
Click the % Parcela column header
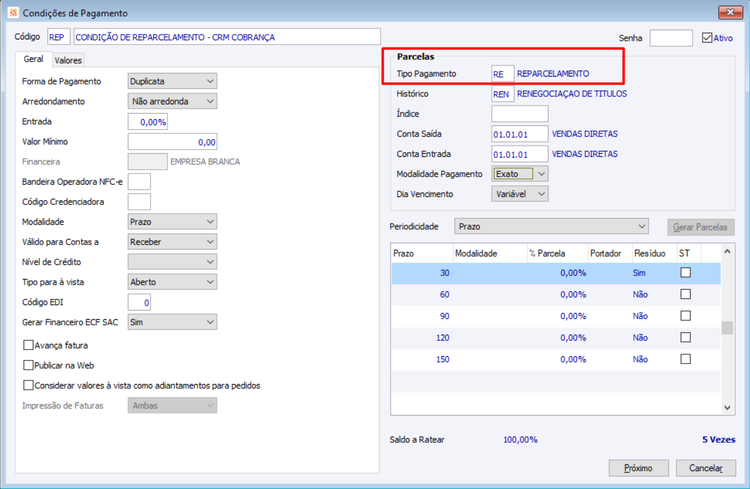click(x=557, y=253)
